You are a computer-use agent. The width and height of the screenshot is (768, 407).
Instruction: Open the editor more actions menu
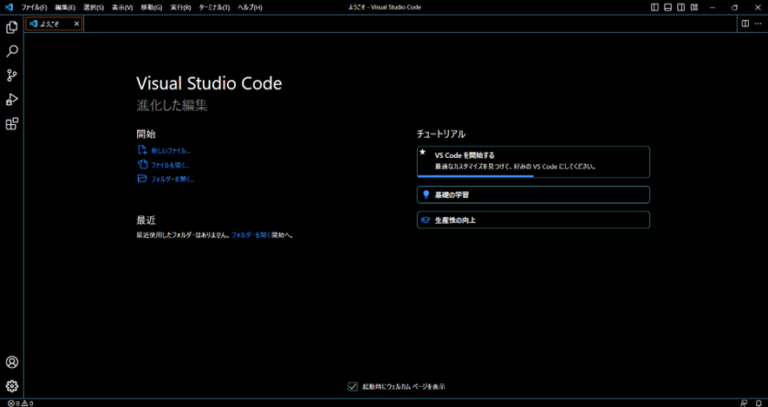click(757, 23)
